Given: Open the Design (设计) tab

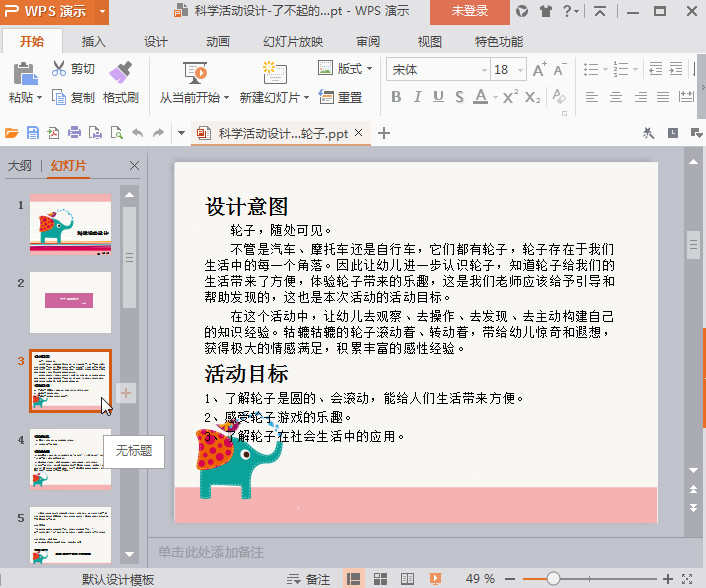Looking at the screenshot, I should tap(156, 42).
